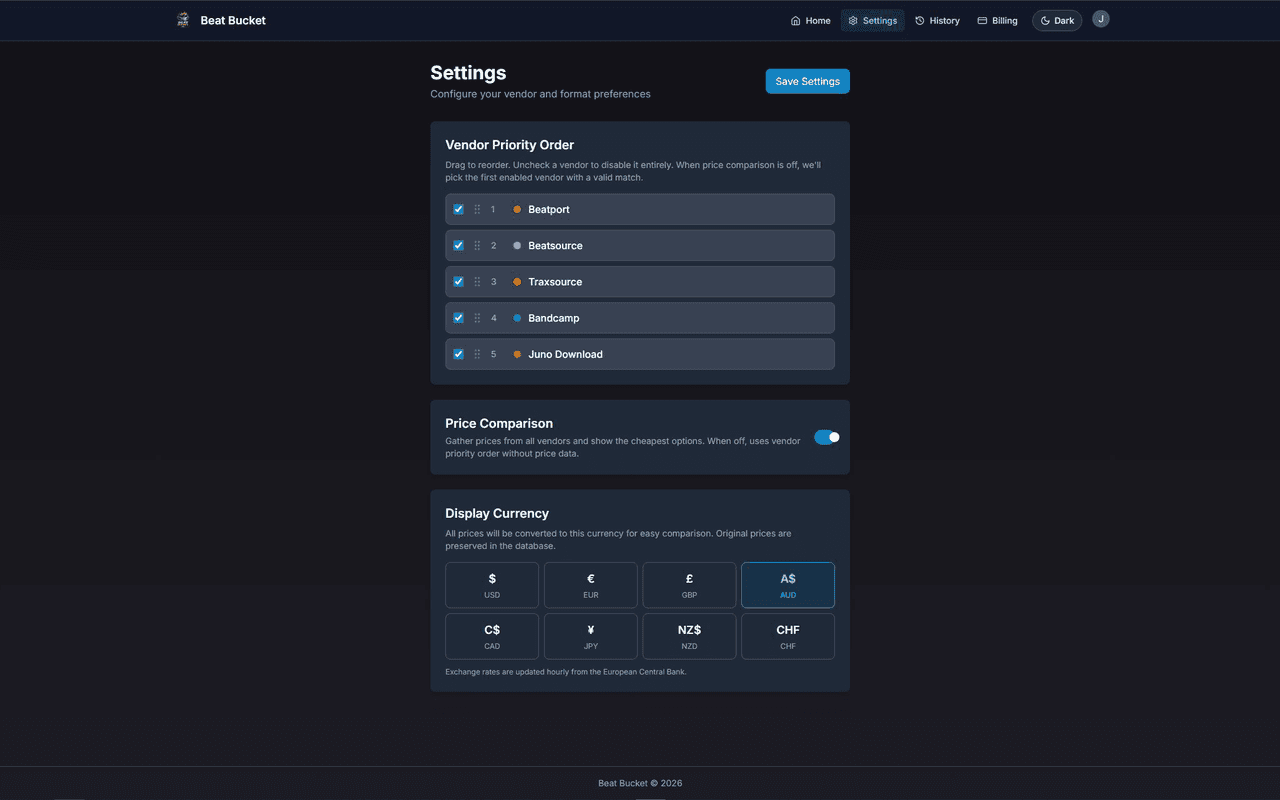Click the Juno Download vendor name
The image size is (1280, 800).
pos(565,354)
